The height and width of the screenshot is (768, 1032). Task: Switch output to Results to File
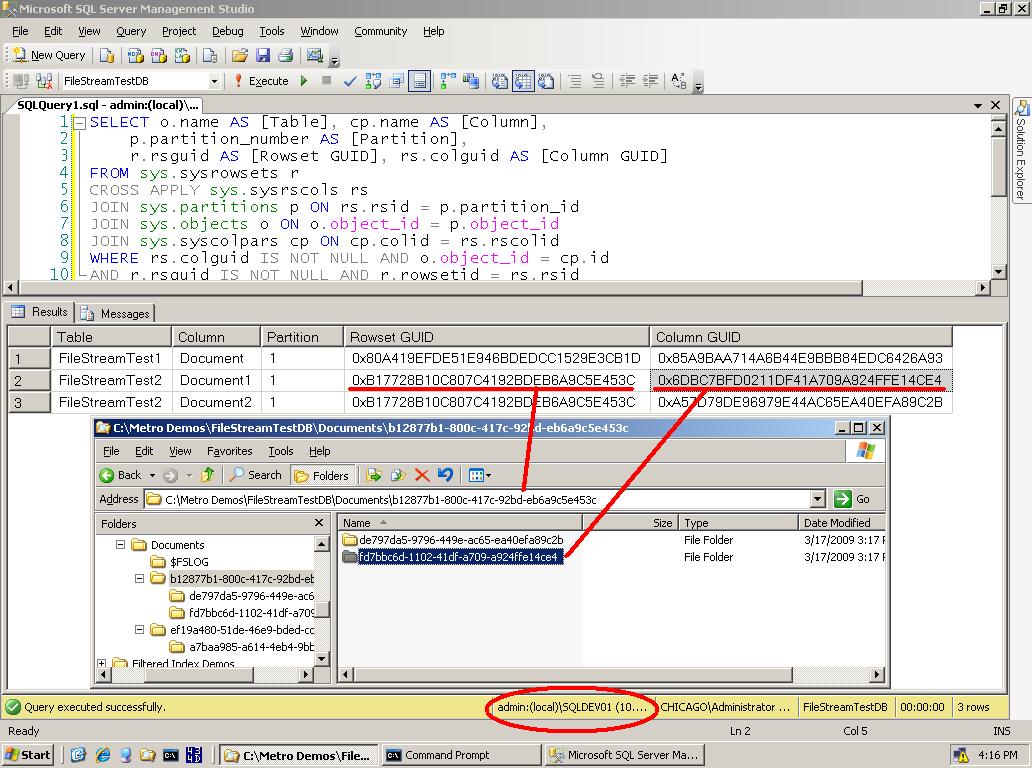[546, 81]
